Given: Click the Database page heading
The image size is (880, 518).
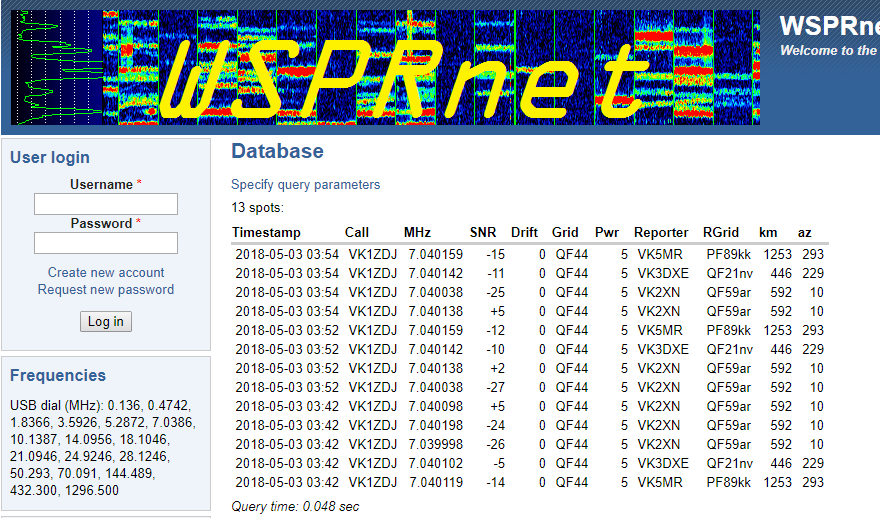Looking at the screenshot, I should pyautogui.click(x=278, y=151).
